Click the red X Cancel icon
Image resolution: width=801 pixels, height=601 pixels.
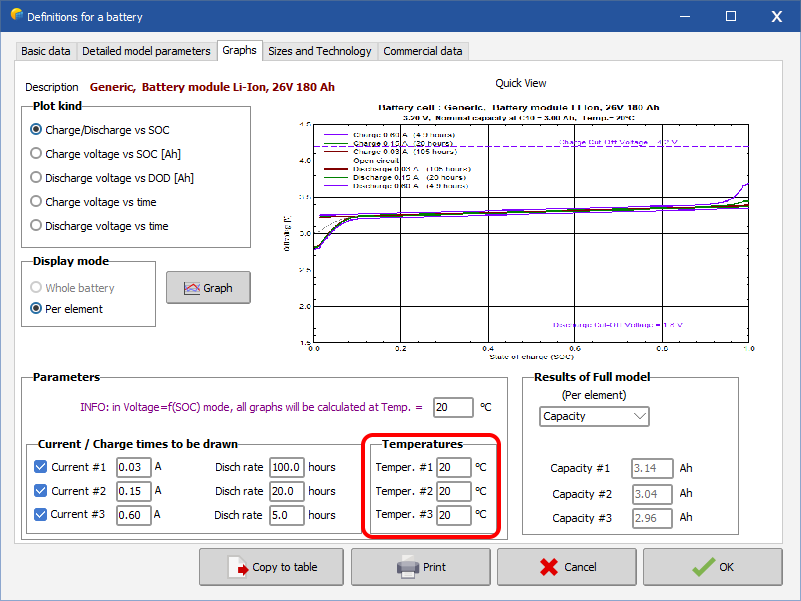549,567
